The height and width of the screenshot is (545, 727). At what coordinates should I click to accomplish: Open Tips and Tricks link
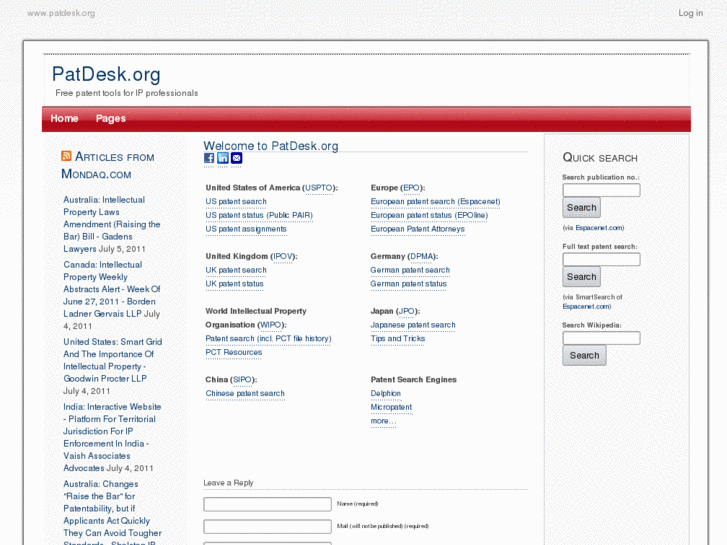coord(398,339)
